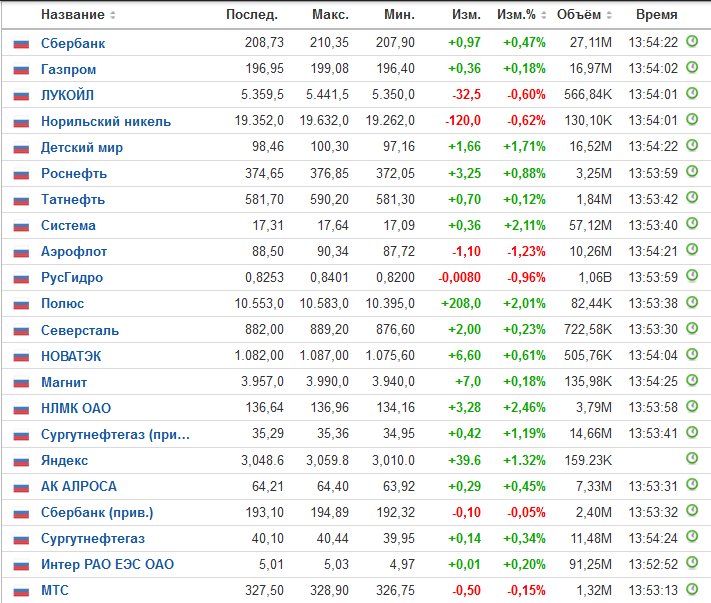The image size is (711, 603).
Task: Click the clock icon in Полюс row
Action: pos(692,302)
